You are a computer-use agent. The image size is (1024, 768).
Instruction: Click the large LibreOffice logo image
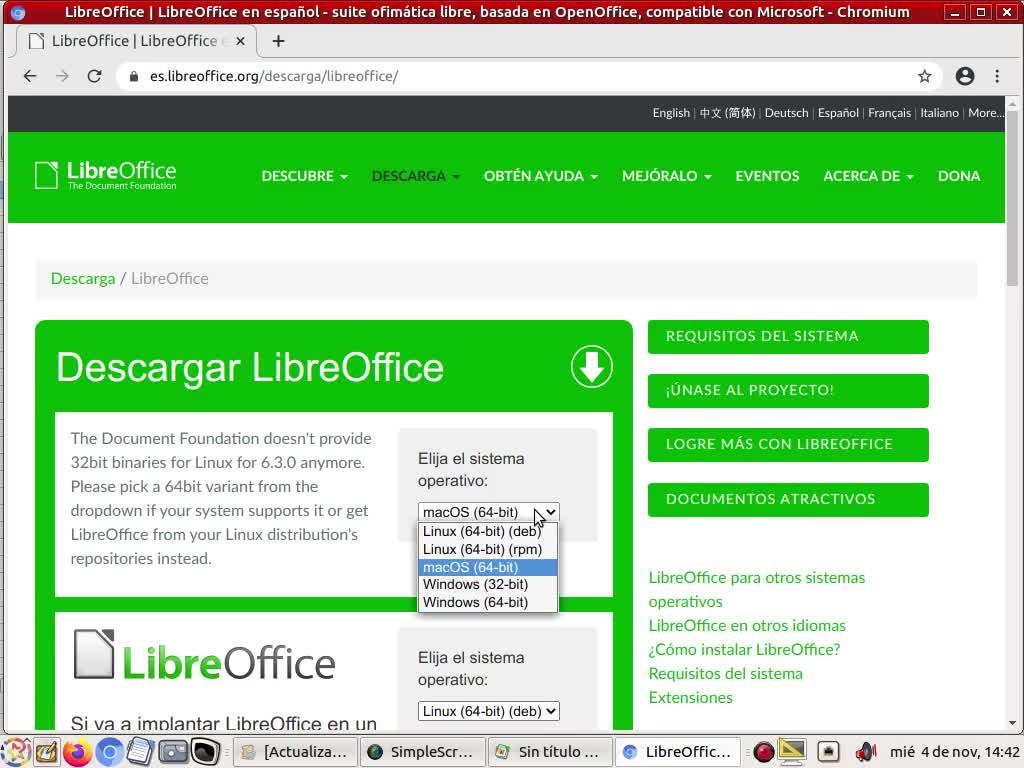pyautogui.click(x=204, y=656)
